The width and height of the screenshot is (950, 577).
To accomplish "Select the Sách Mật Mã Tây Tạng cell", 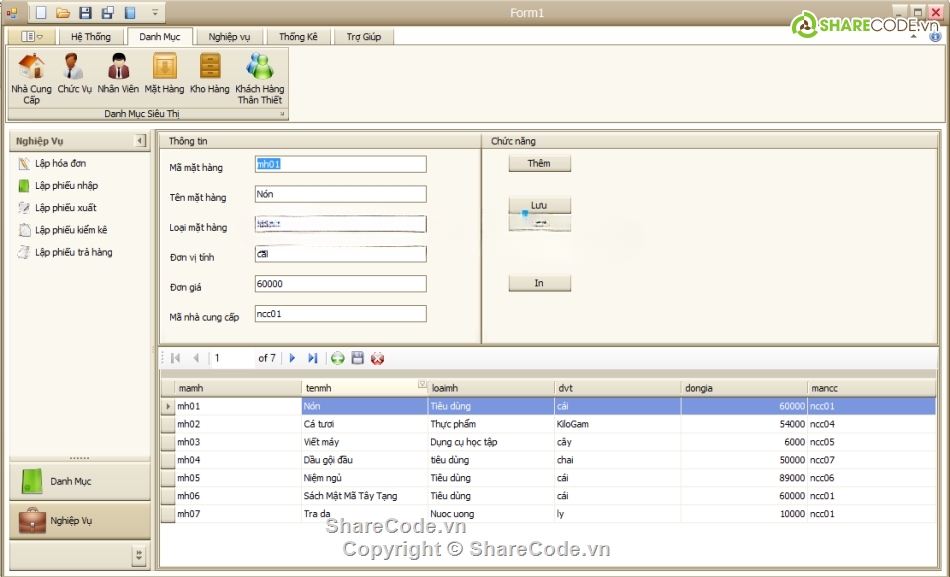I will pos(364,496).
